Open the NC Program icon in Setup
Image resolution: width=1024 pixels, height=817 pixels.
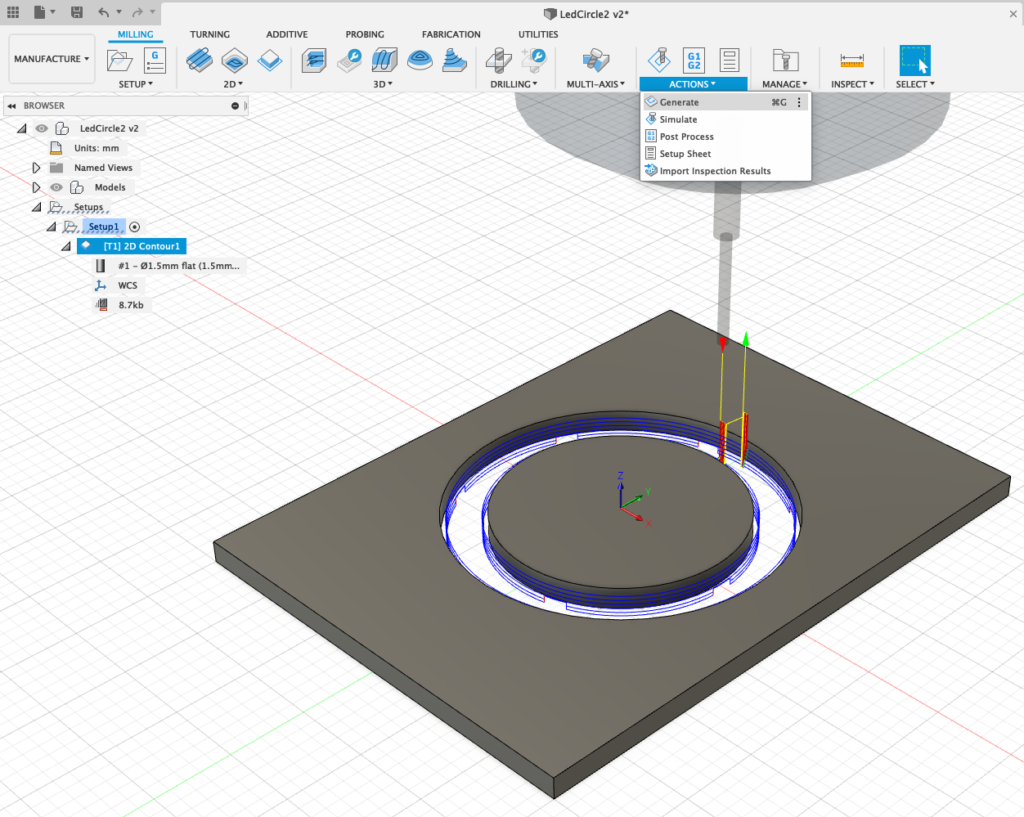155,61
